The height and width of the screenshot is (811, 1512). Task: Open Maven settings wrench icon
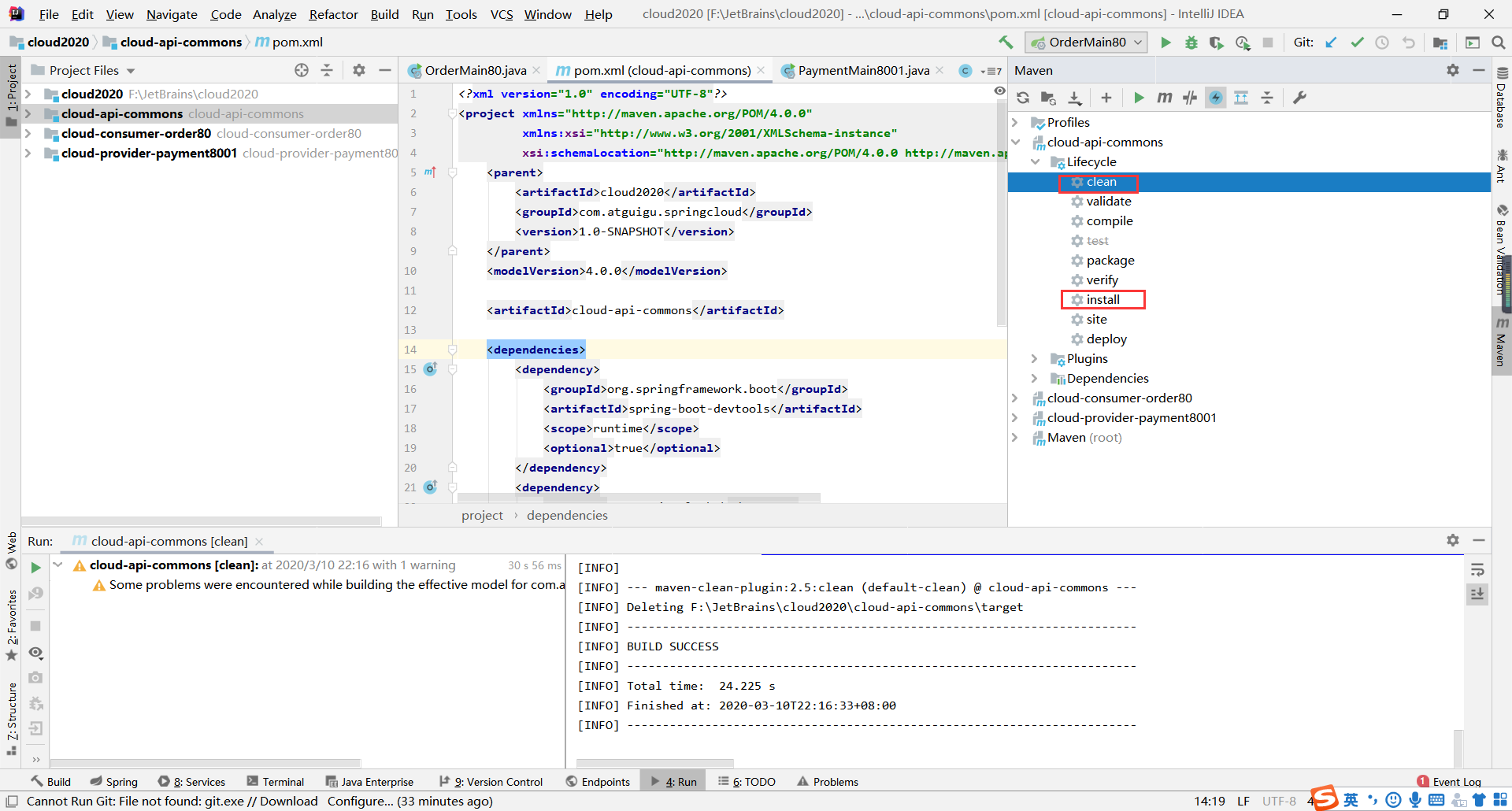point(1299,98)
